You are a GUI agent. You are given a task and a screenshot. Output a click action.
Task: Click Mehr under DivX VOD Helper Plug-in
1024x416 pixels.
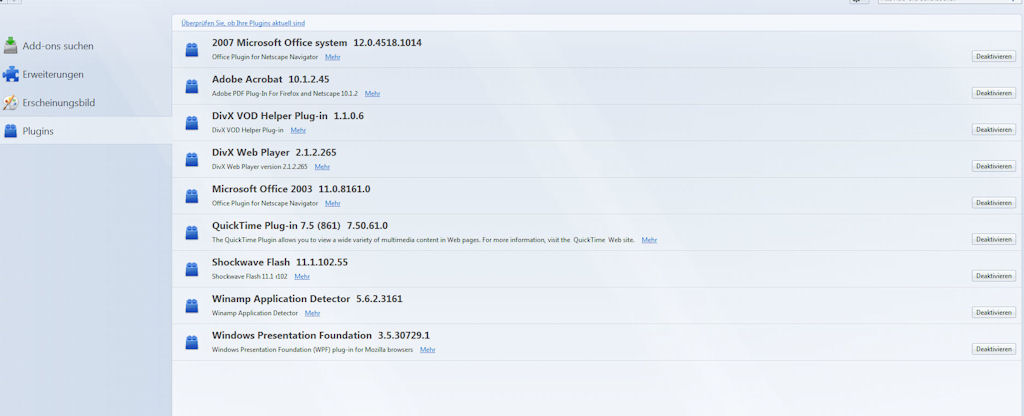pyautogui.click(x=298, y=130)
